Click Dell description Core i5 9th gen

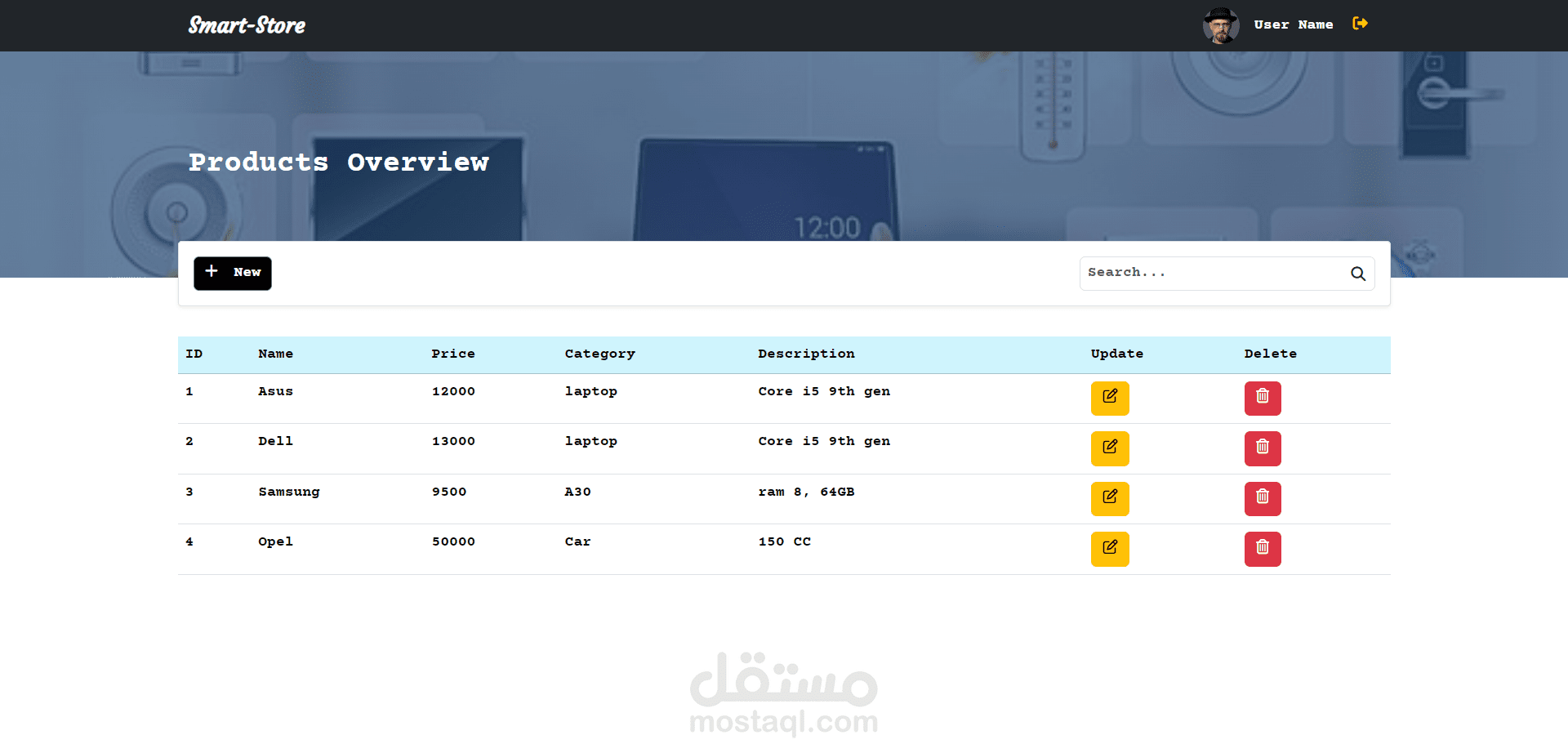824,441
